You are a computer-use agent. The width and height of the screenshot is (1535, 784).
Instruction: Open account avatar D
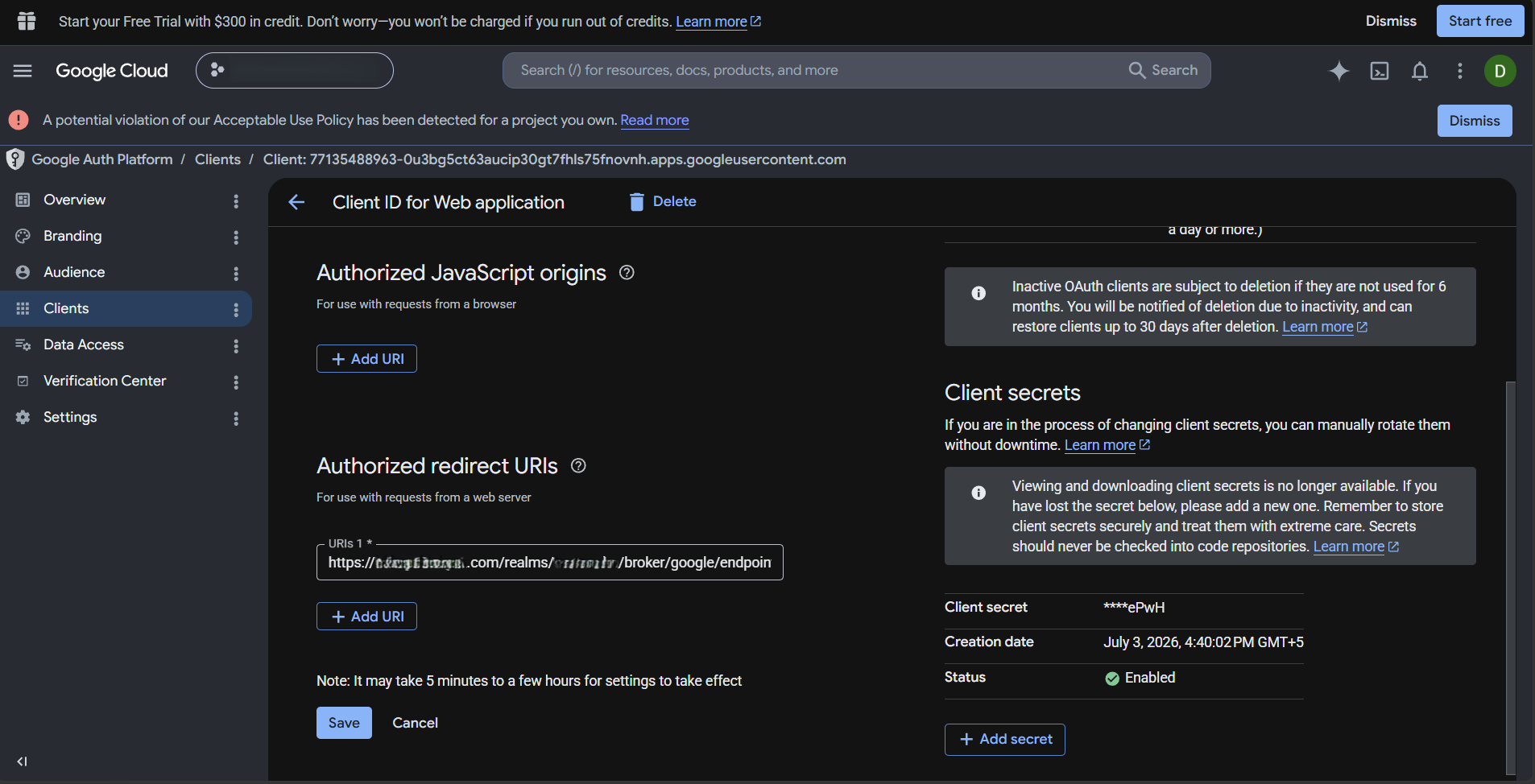click(1500, 71)
